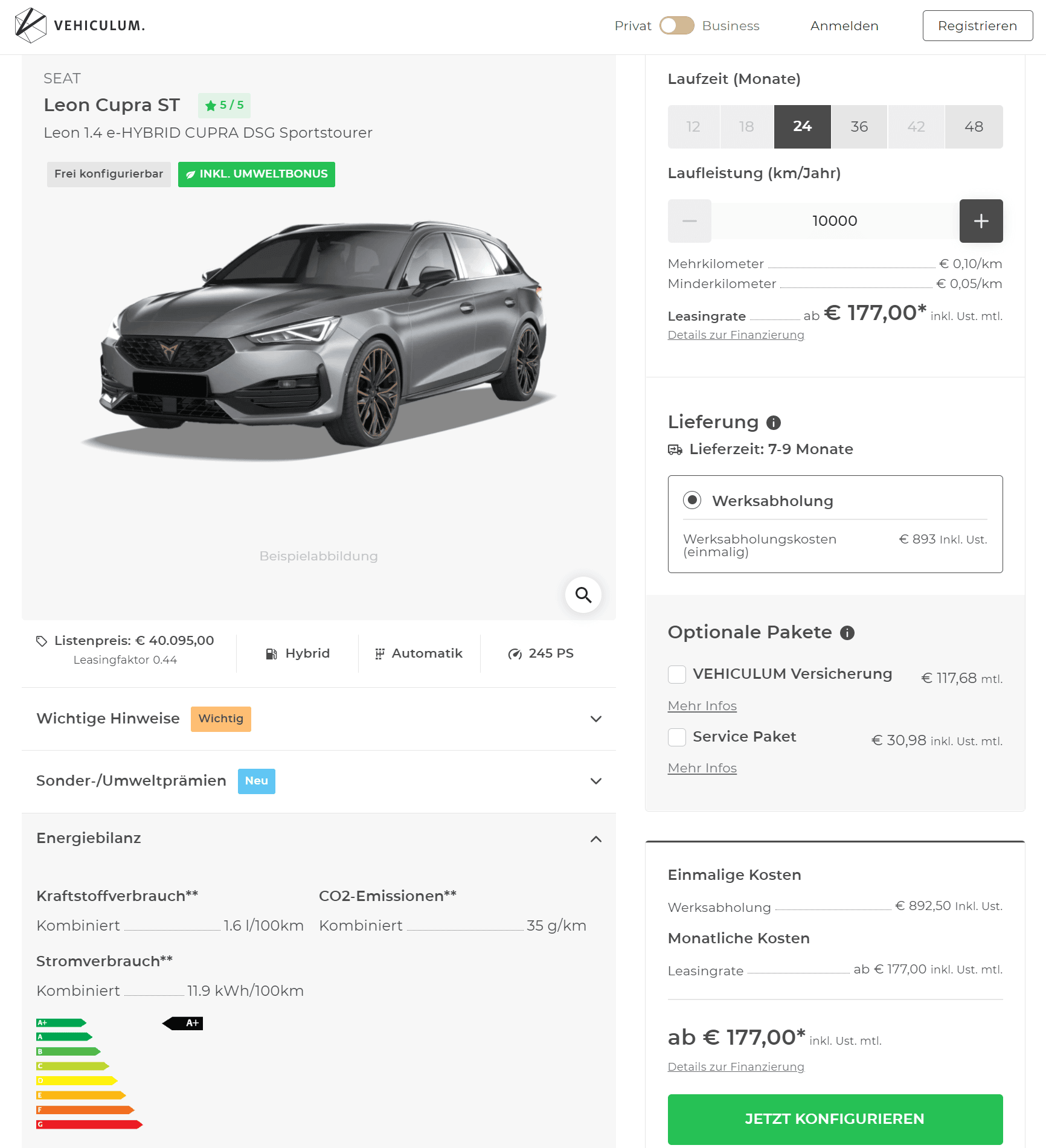
Task: Click the Listenpreis price tag icon
Action: coord(42,641)
